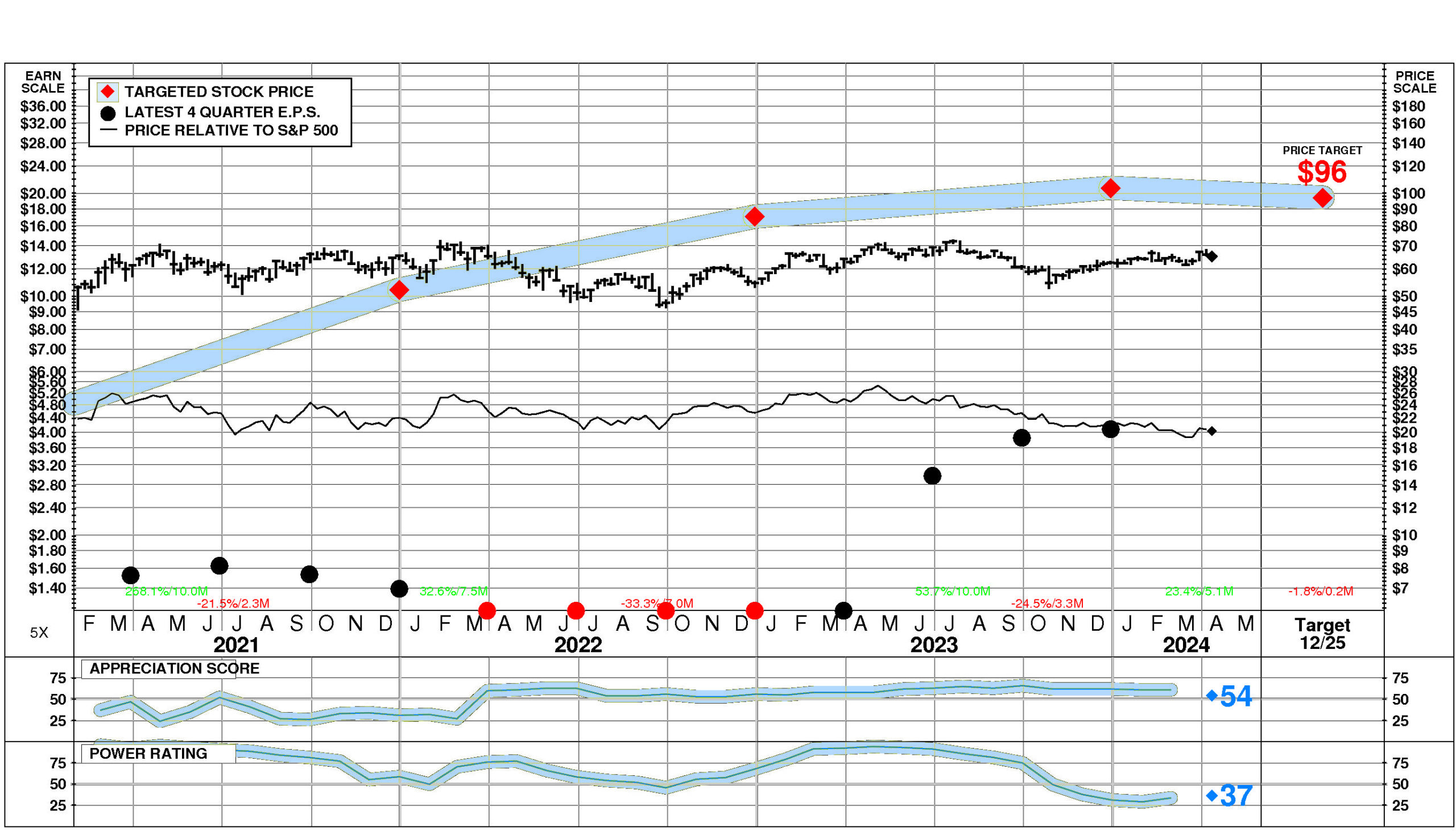Click the red -24.5%/3.3M label
Image resolution: width=1456 pixels, height=831 pixels.
point(1046,603)
